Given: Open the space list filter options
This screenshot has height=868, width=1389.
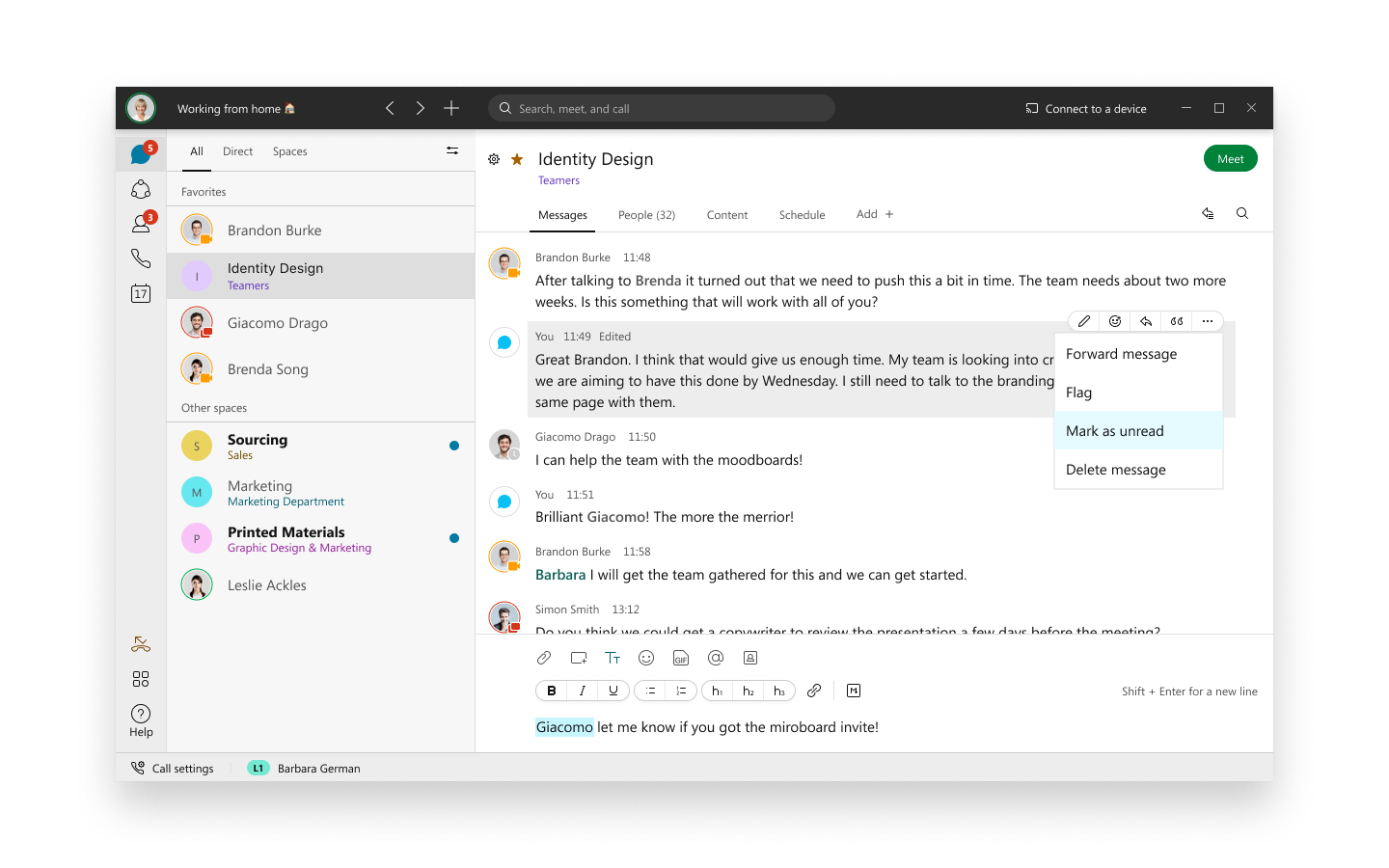Looking at the screenshot, I should [452, 150].
